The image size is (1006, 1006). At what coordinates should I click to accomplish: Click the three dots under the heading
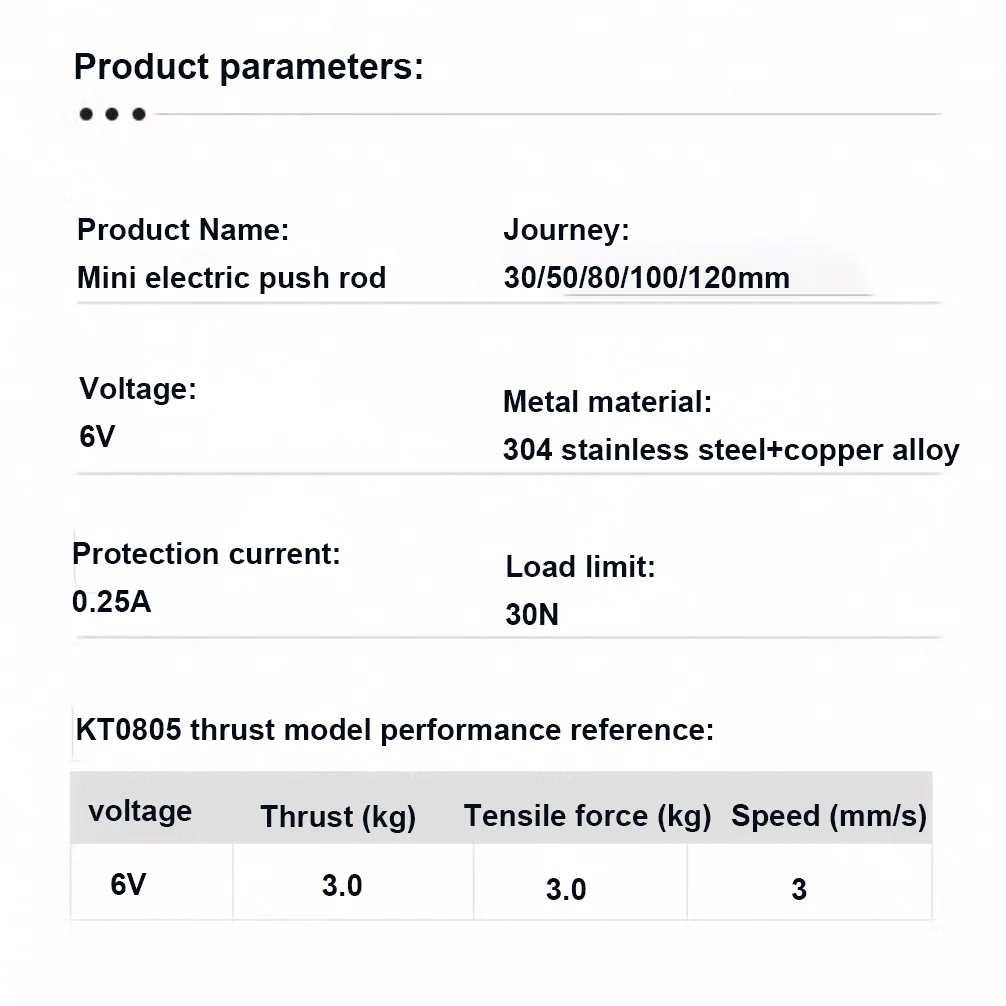click(112, 114)
